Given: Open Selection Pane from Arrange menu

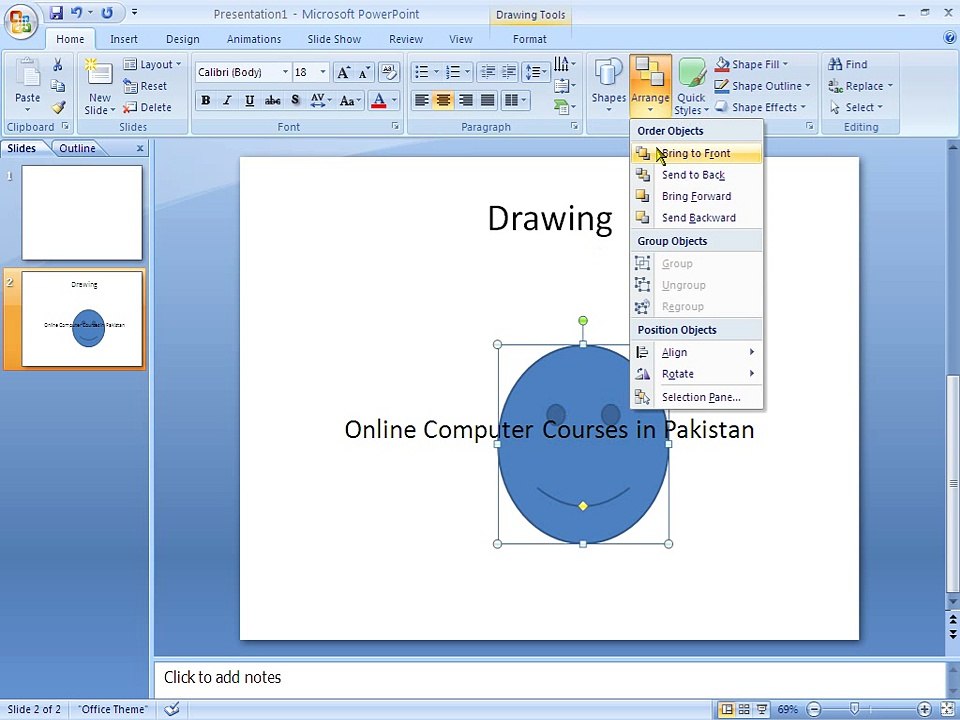Looking at the screenshot, I should [697, 397].
